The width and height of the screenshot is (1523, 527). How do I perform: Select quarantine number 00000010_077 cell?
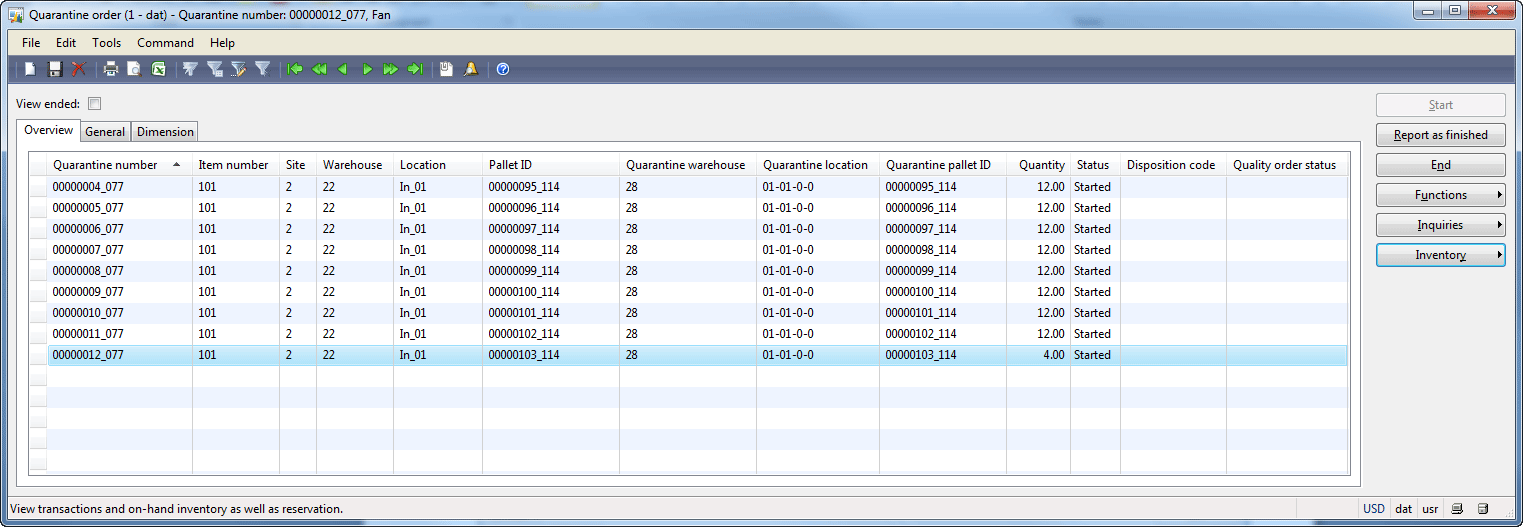[x=120, y=313]
